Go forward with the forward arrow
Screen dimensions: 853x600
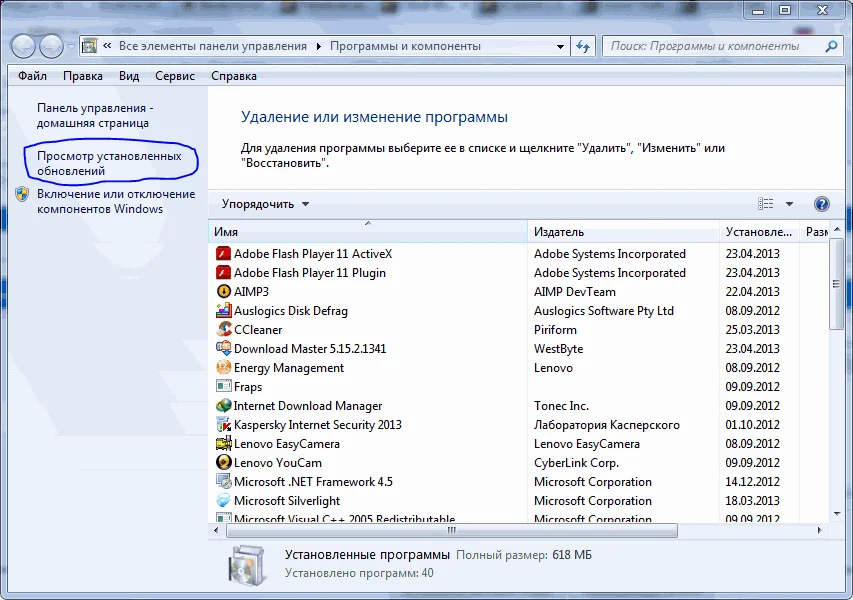(52, 46)
